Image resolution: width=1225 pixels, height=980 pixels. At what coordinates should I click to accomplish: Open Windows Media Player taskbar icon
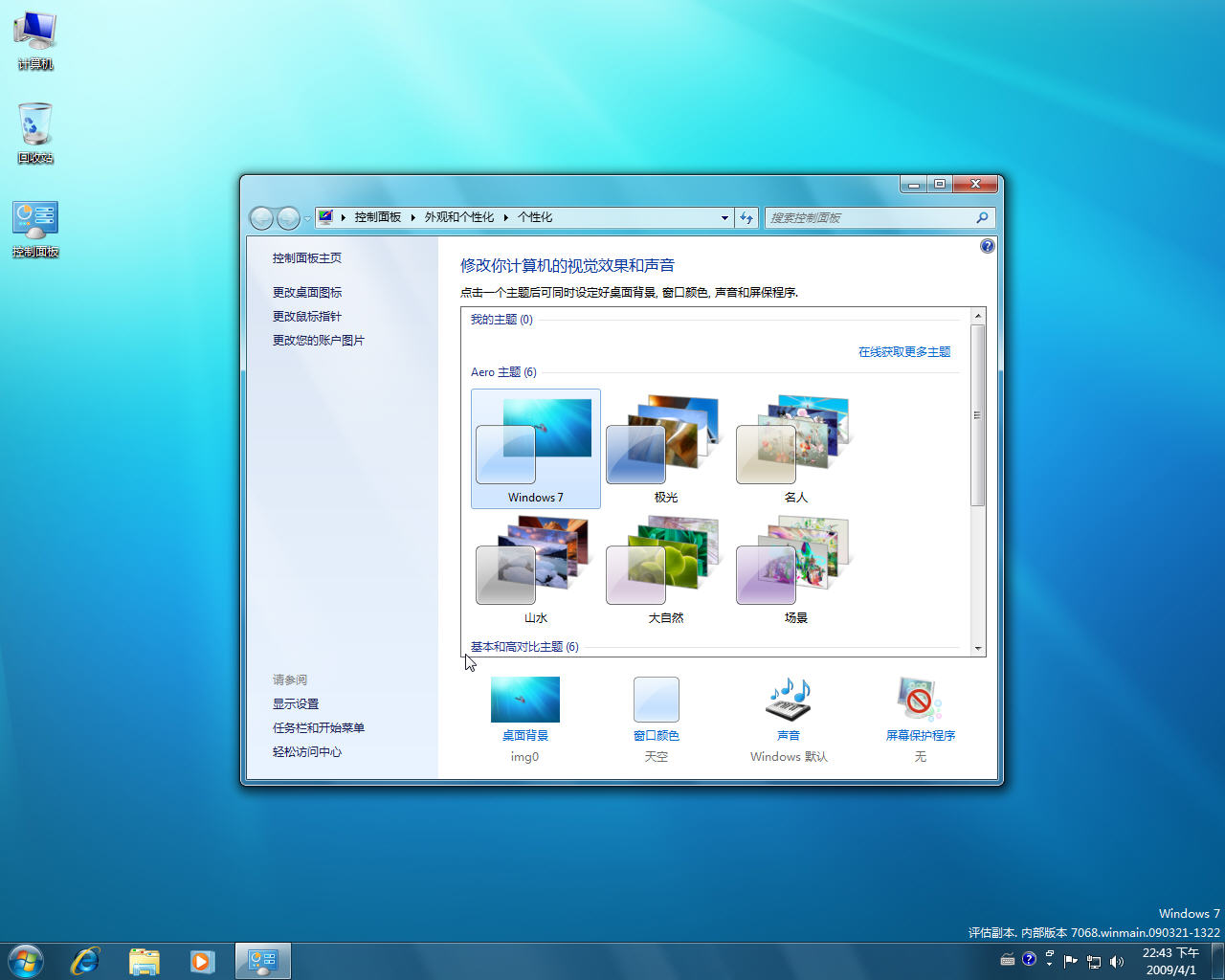202,961
